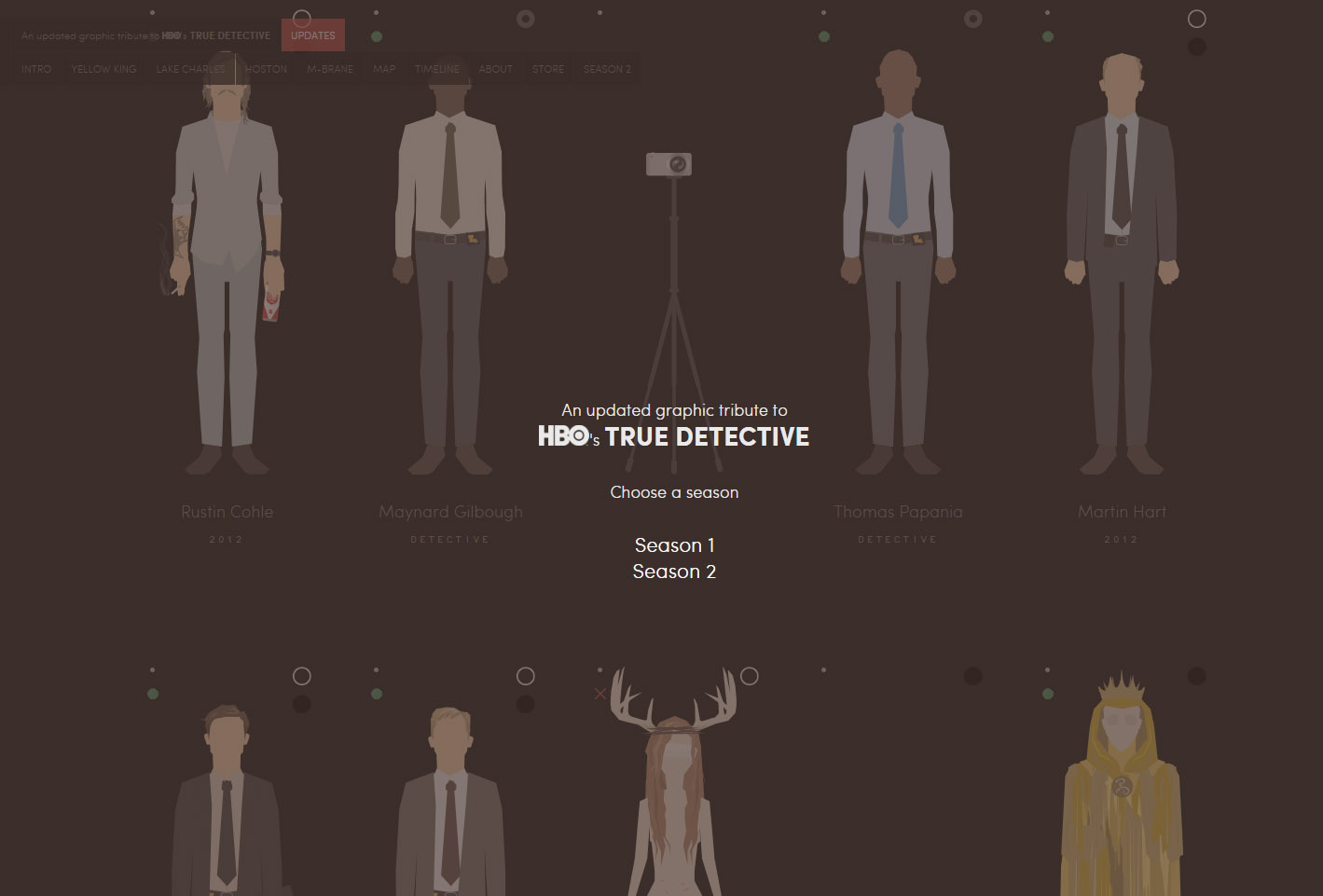This screenshot has height=896, width=1323.
Task: Click the Thomas Papania name label
Action: point(898,512)
